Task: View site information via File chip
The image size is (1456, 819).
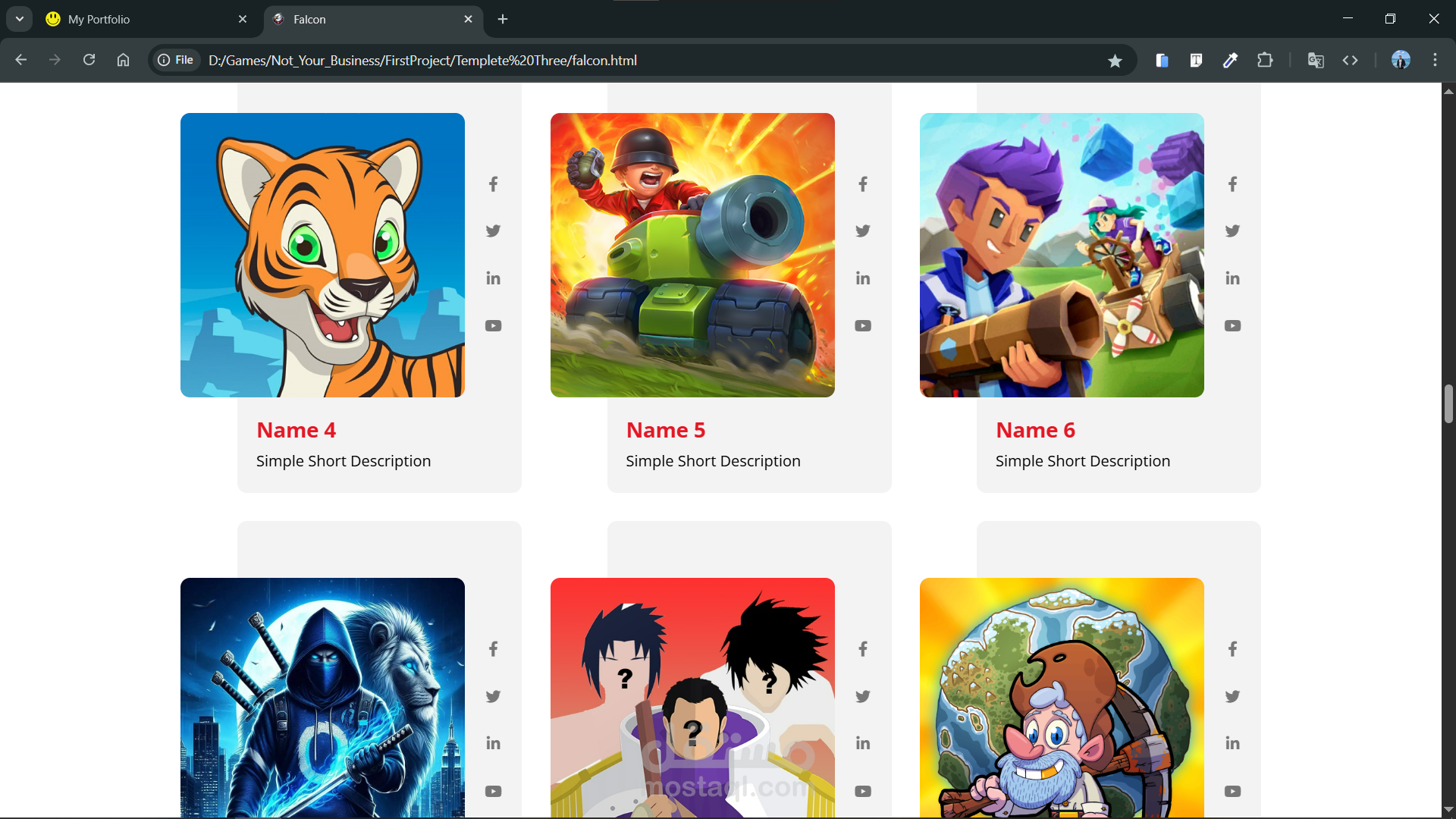Action: pyautogui.click(x=176, y=60)
